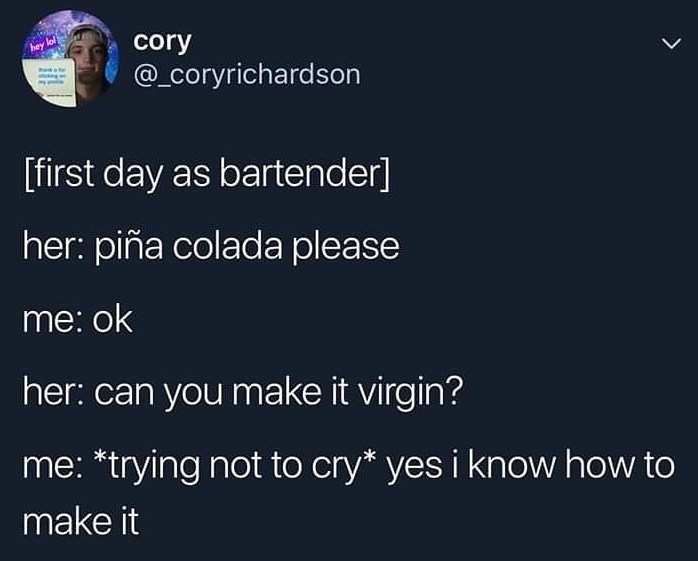Screen dimensions: 698x561
Task: Click the word 'bartender]' in the tweet
Action: click(304, 173)
